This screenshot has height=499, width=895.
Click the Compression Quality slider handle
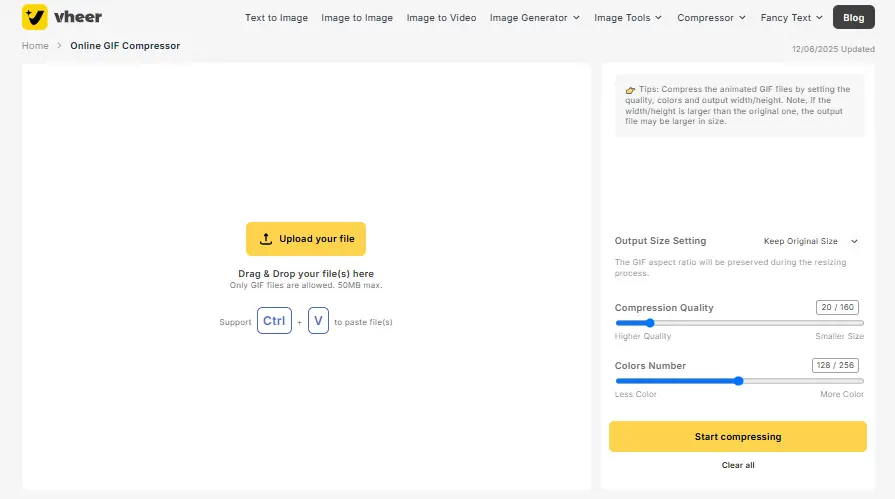tap(650, 323)
